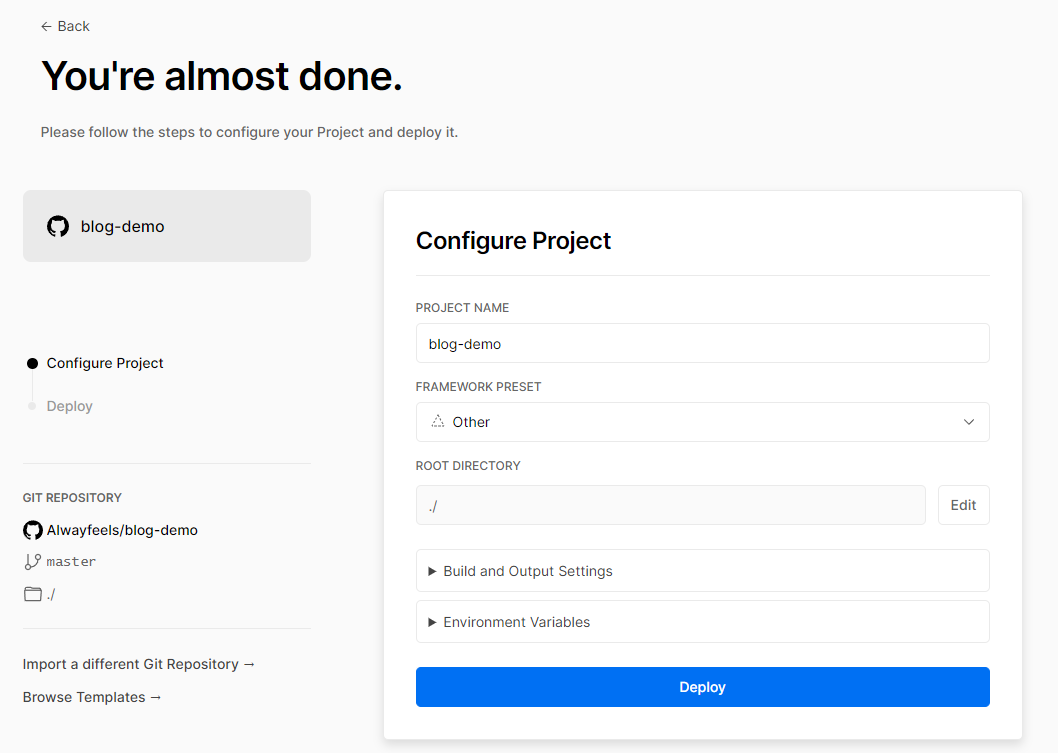The height and width of the screenshot is (753, 1058).
Task: Select the Configure Project step label
Action: coord(105,363)
